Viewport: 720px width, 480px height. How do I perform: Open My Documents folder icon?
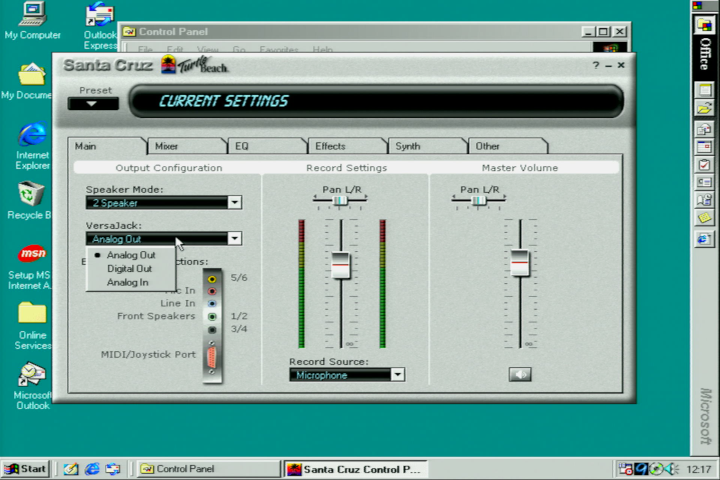[30, 81]
